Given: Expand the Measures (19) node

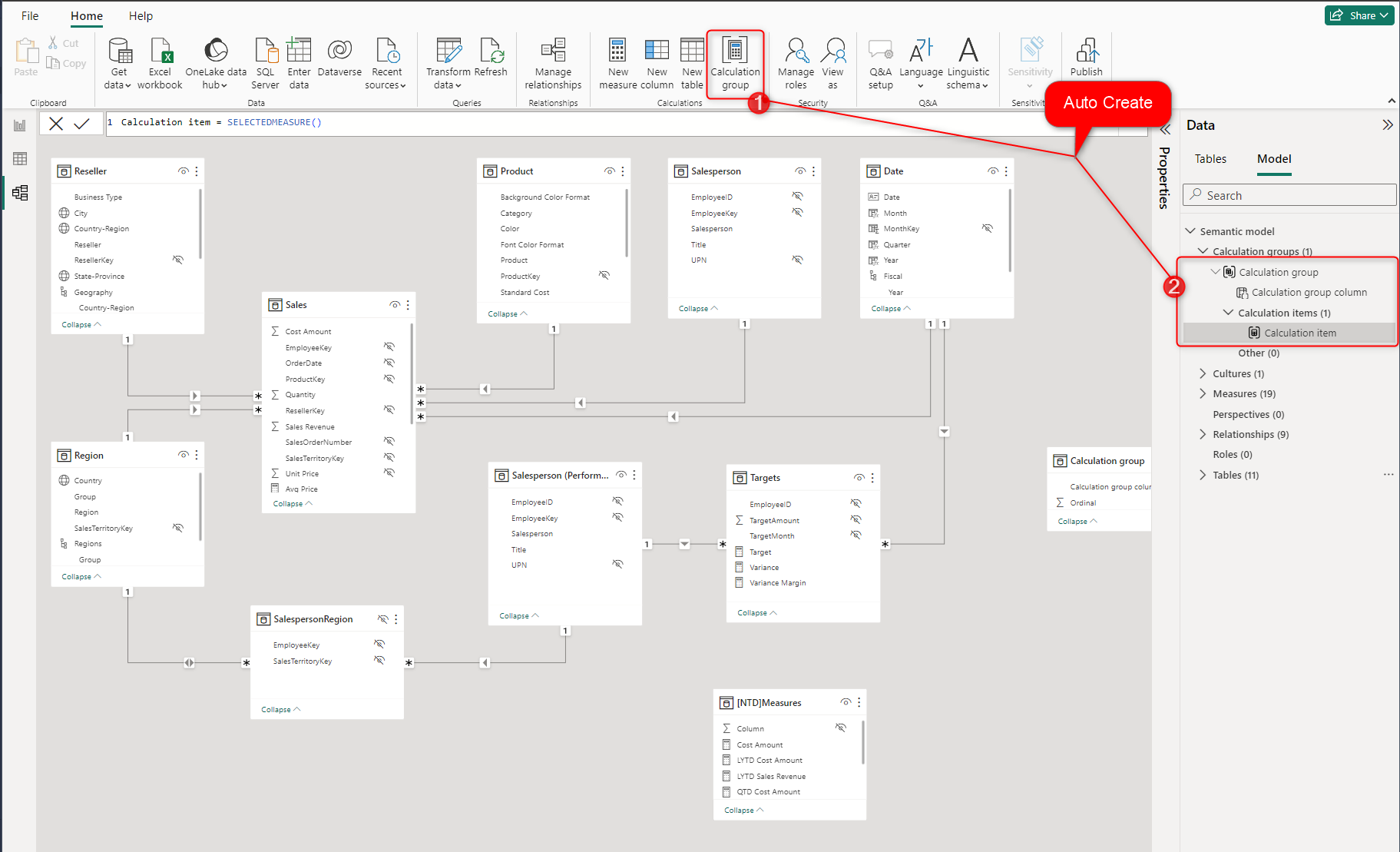Looking at the screenshot, I should (x=1203, y=393).
